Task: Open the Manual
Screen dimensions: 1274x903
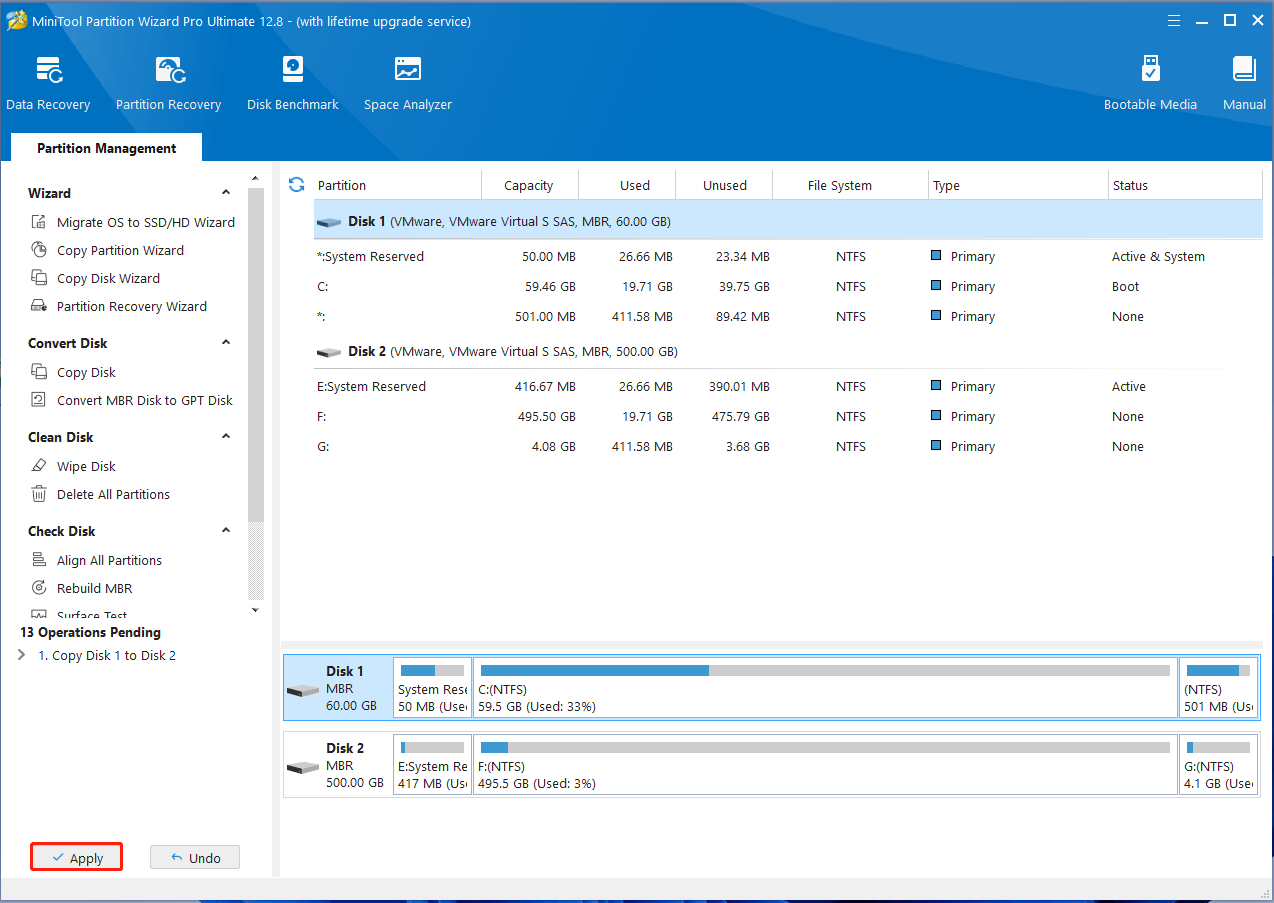Action: 1244,84
